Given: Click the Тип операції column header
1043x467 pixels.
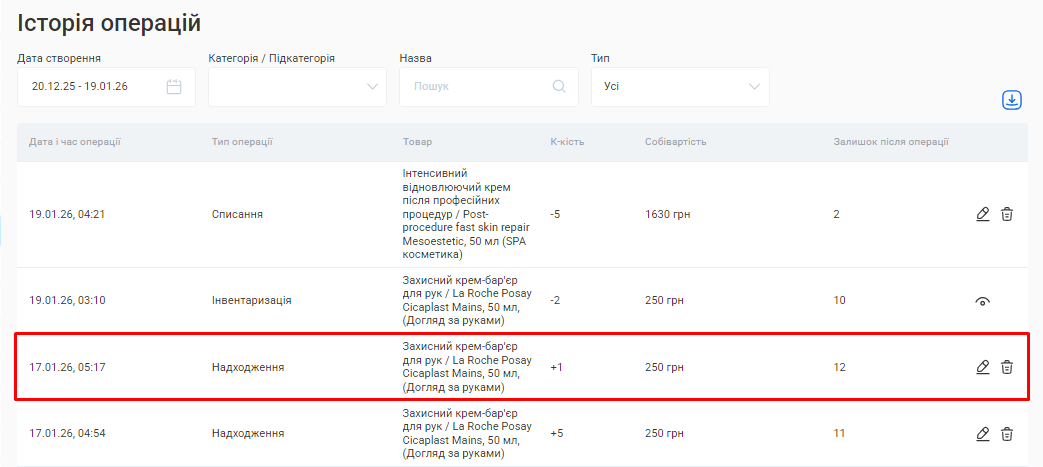Looking at the screenshot, I should tap(242, 142).
